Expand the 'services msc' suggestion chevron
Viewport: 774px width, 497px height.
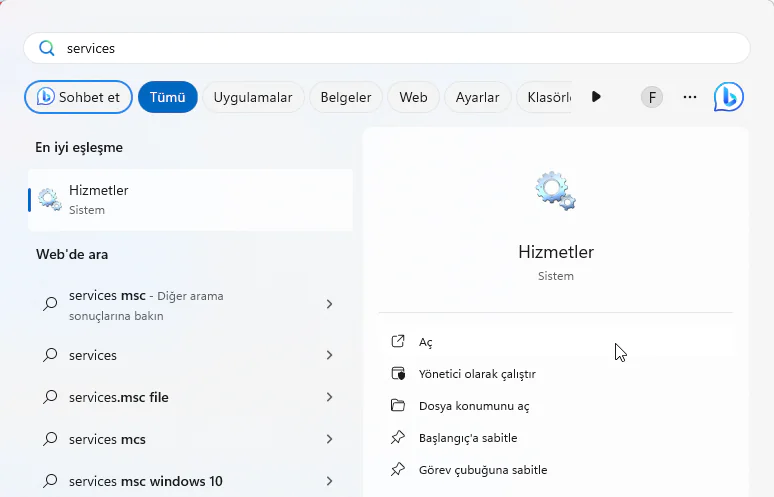click(329, 304)
